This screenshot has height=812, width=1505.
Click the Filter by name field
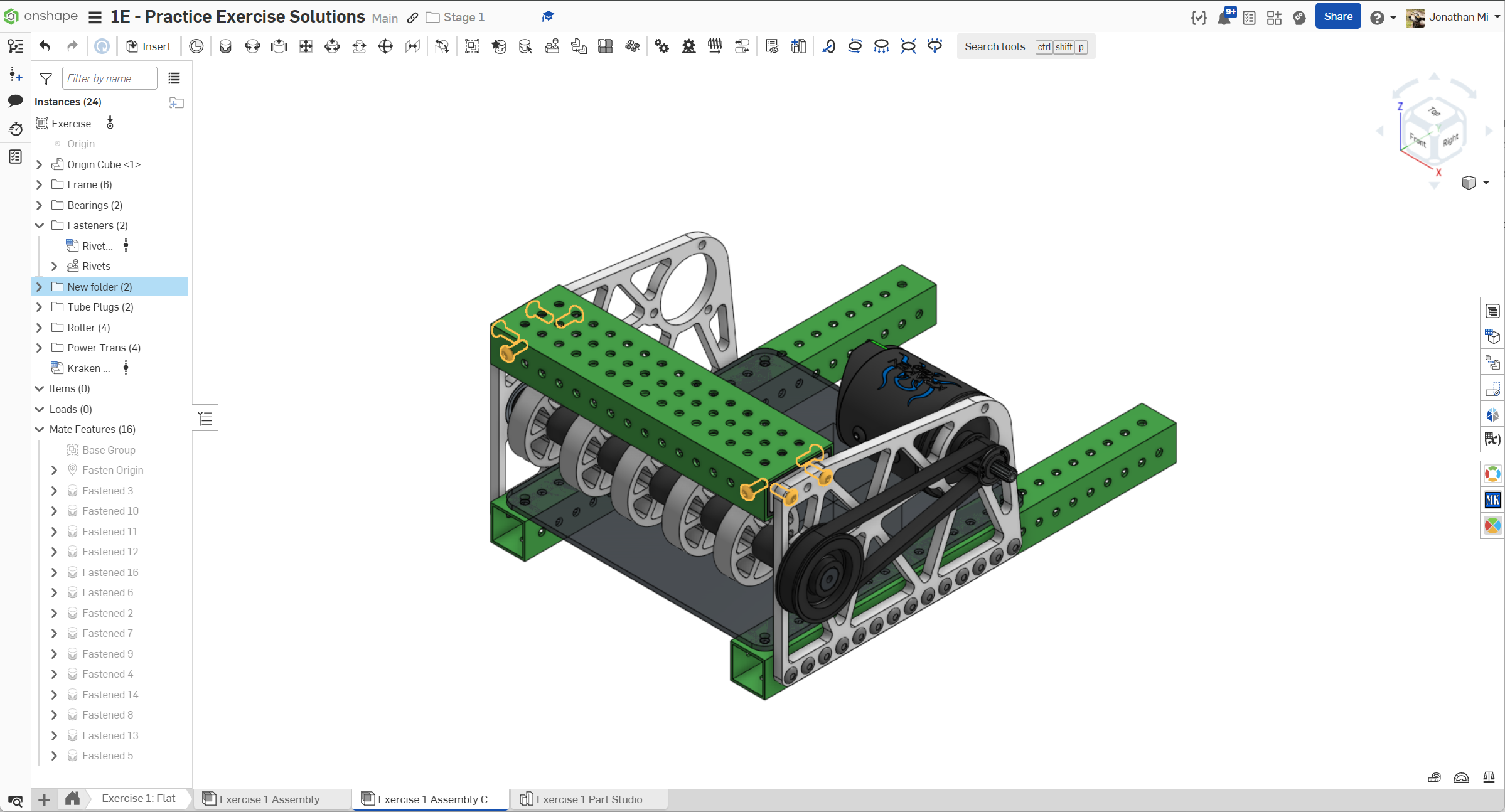tap(109, 78)
